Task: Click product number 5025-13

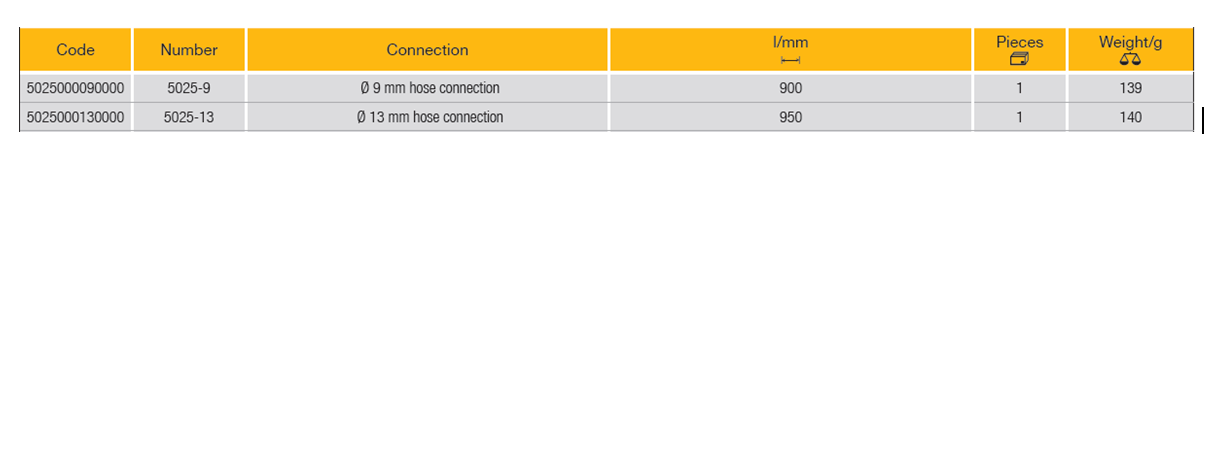Action: click(x=189, y=117)
